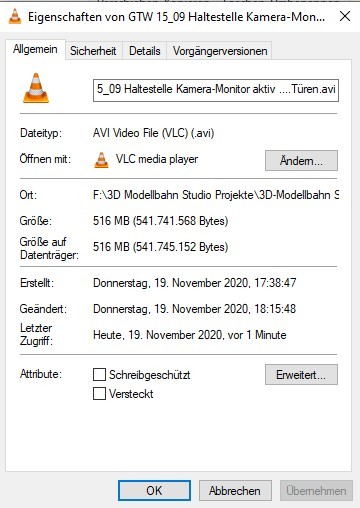Select the Vorgängerversionen tab
Screen dimensions: 360x508
(x=220, y=51)
